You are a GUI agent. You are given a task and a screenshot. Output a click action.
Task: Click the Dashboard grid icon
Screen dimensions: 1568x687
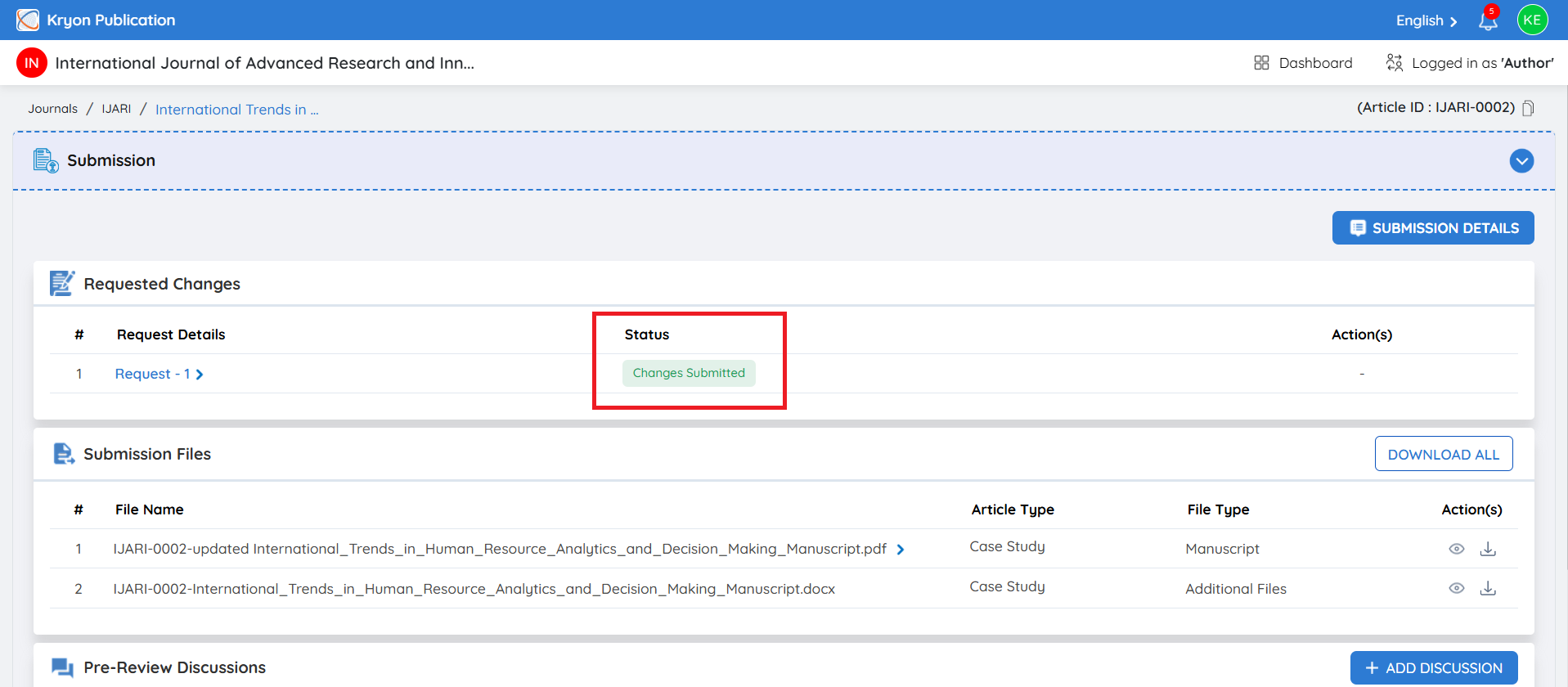1261,63
